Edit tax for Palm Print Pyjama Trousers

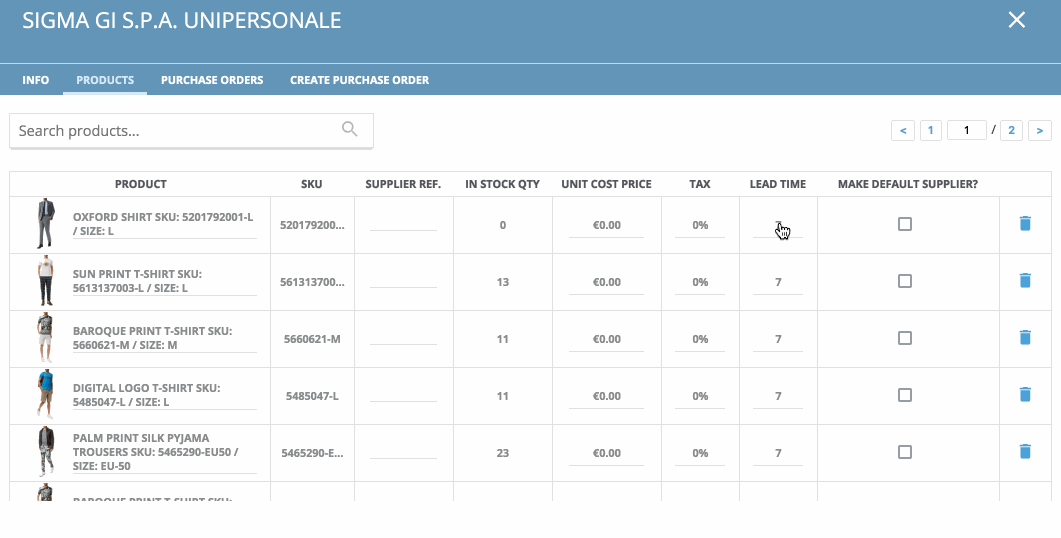click(x=700, y=453)
